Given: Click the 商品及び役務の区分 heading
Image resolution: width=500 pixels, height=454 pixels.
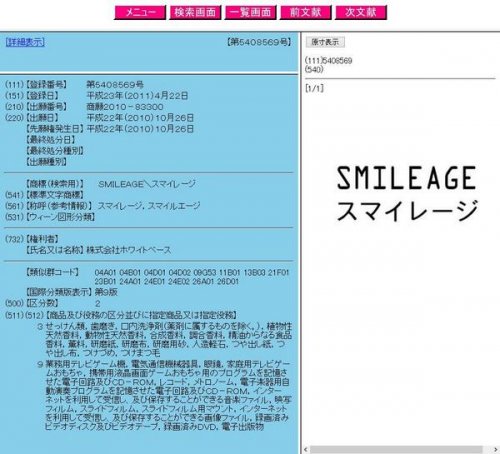Looking at the screenshot, I should [x=141, y=315].
